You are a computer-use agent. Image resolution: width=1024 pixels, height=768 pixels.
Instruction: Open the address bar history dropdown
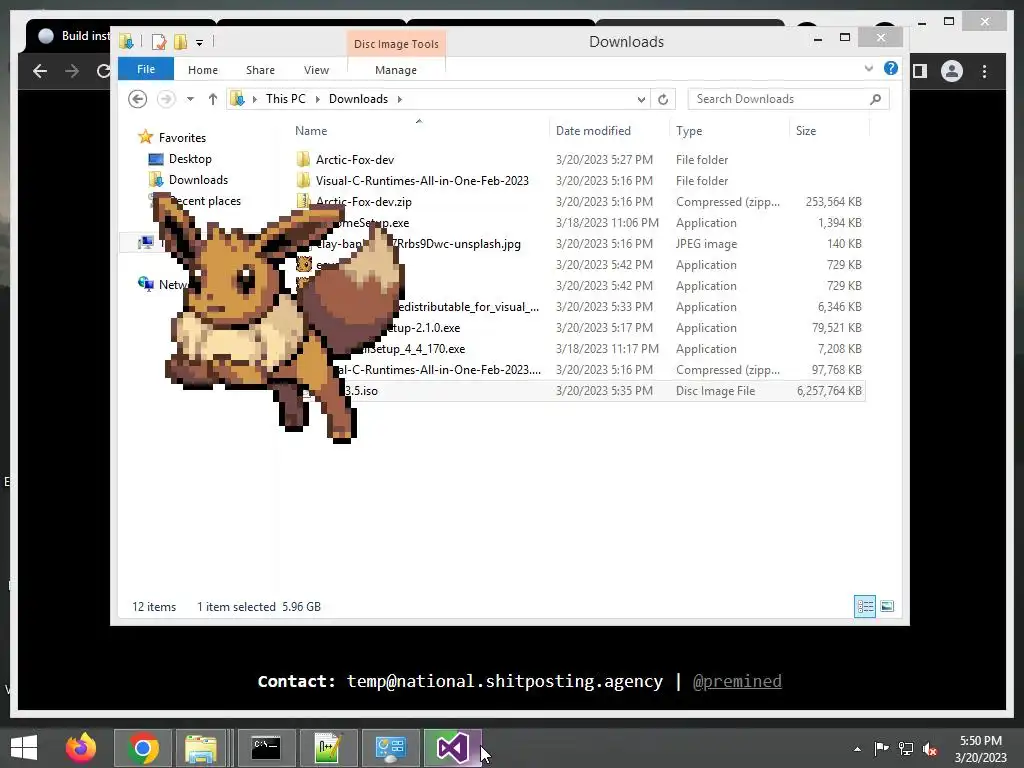pos(641,99)
